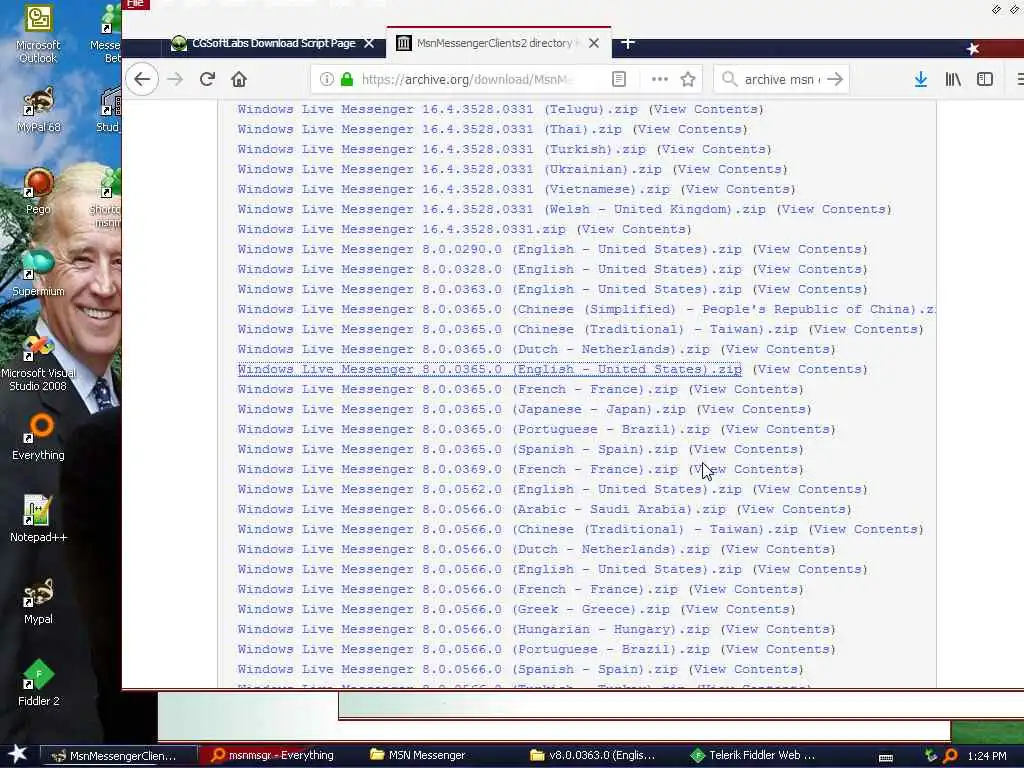Screen dimensions: 1024x768
Task: Open the File menu
Action: (136, 4)
